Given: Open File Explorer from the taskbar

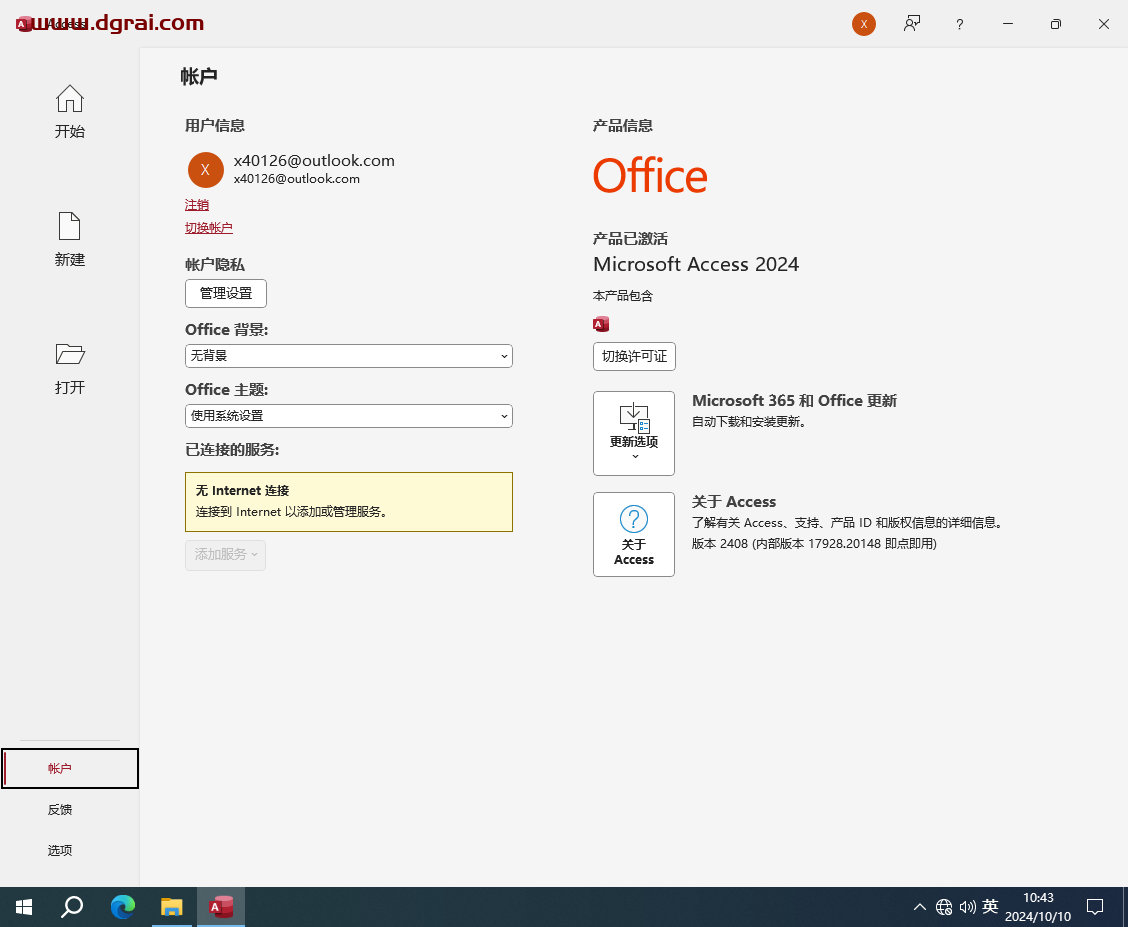Looking at the screenshot, I should click(x=171, y=907).
